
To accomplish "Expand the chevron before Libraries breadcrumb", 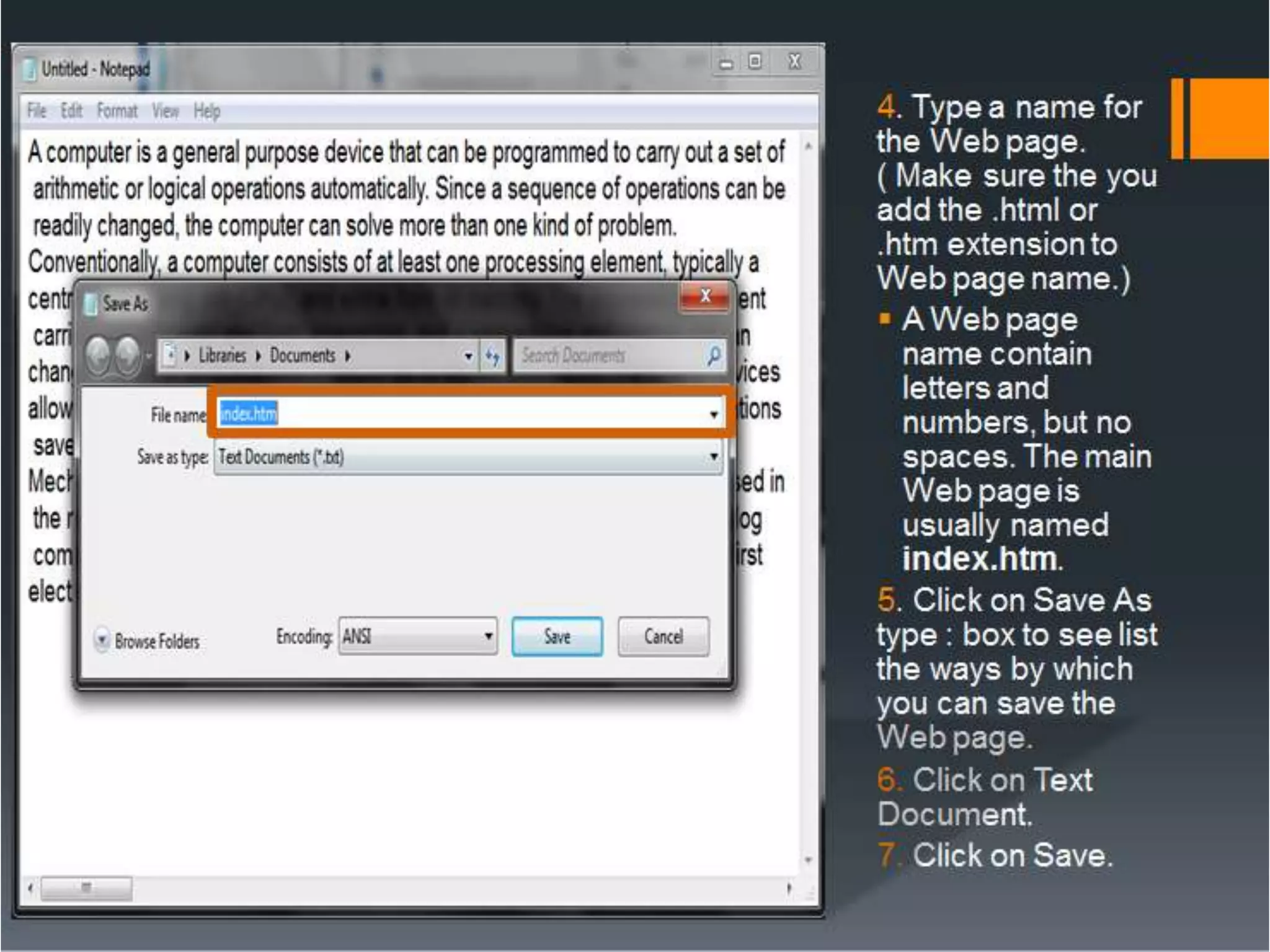I will click(187, 356).
